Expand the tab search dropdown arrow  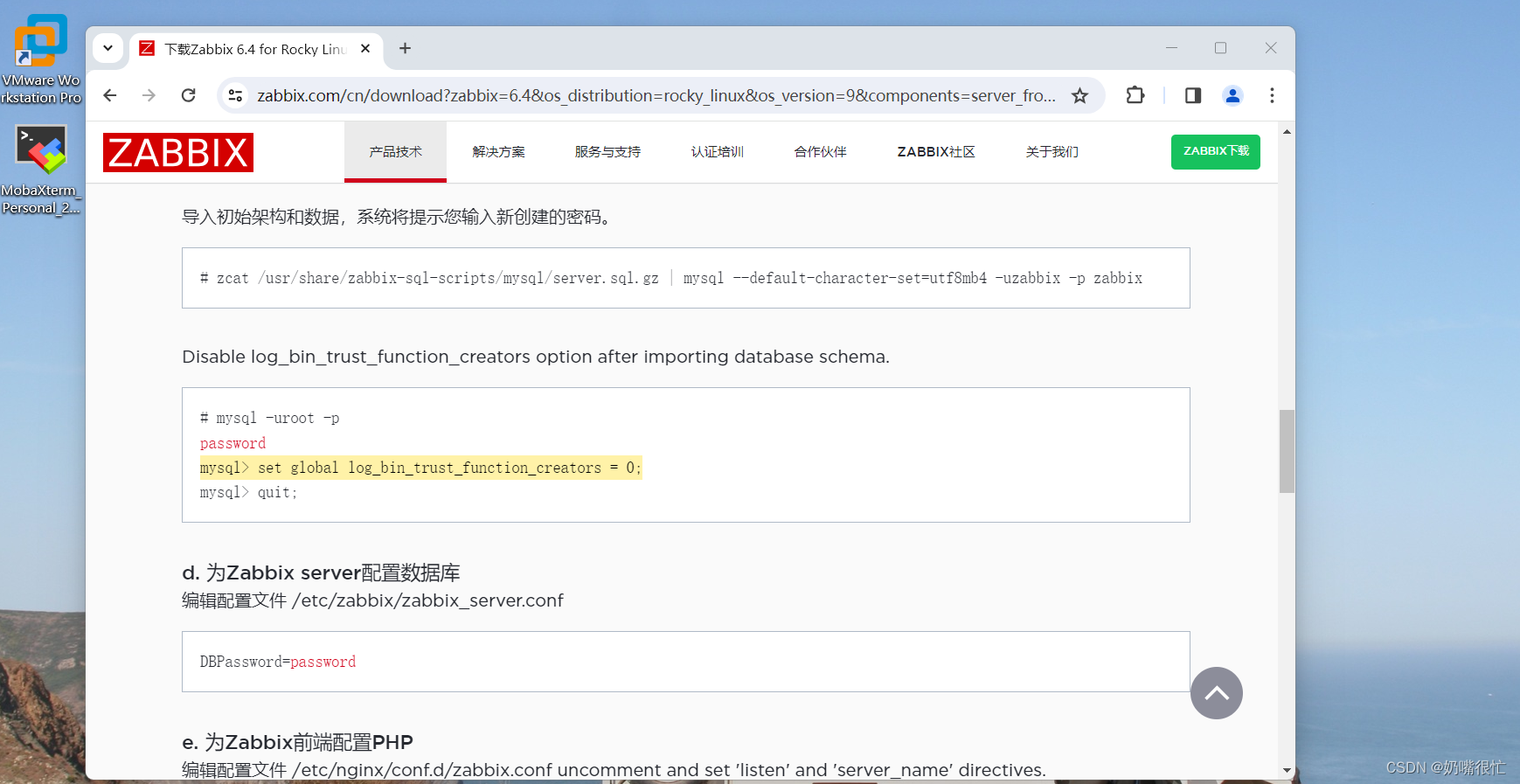[108, 48]
